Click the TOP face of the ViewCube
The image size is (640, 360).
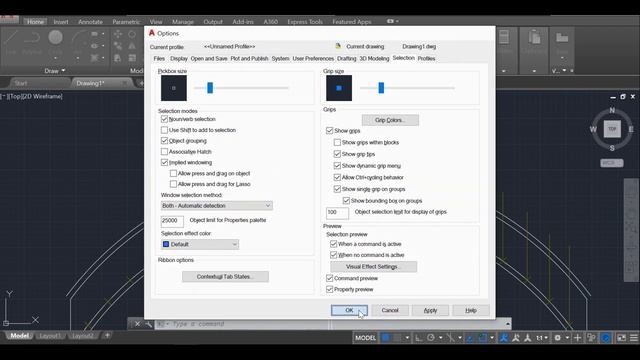612,129
